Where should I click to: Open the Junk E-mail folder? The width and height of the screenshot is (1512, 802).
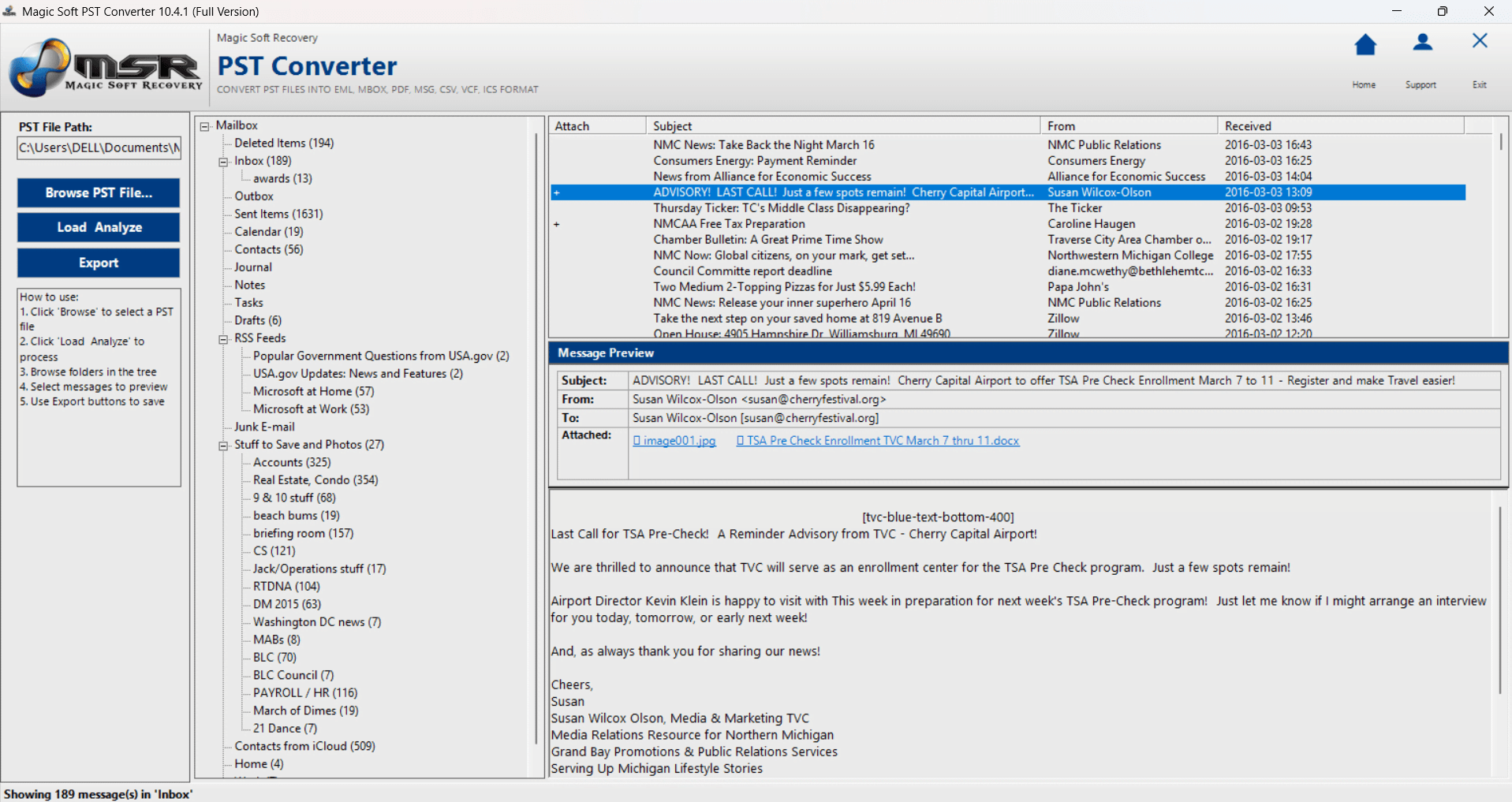click(x=264, y=427)
